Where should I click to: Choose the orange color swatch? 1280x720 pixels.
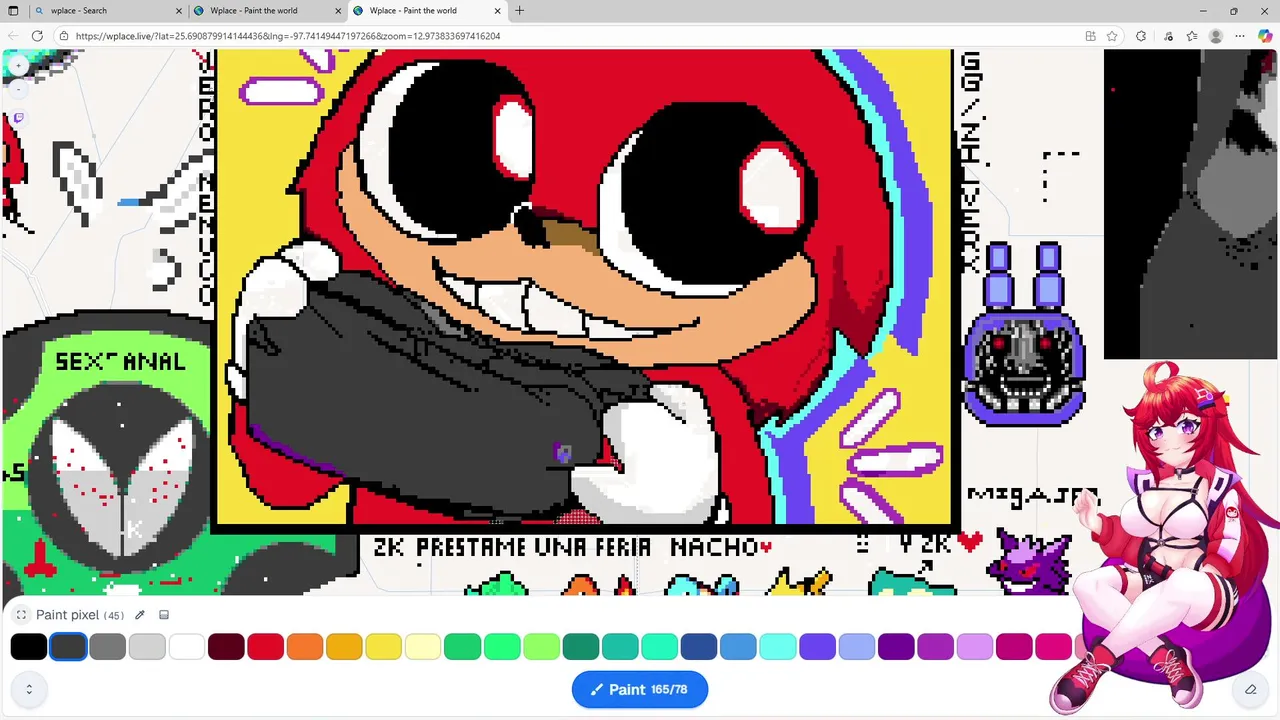click(x=305, y=647)
